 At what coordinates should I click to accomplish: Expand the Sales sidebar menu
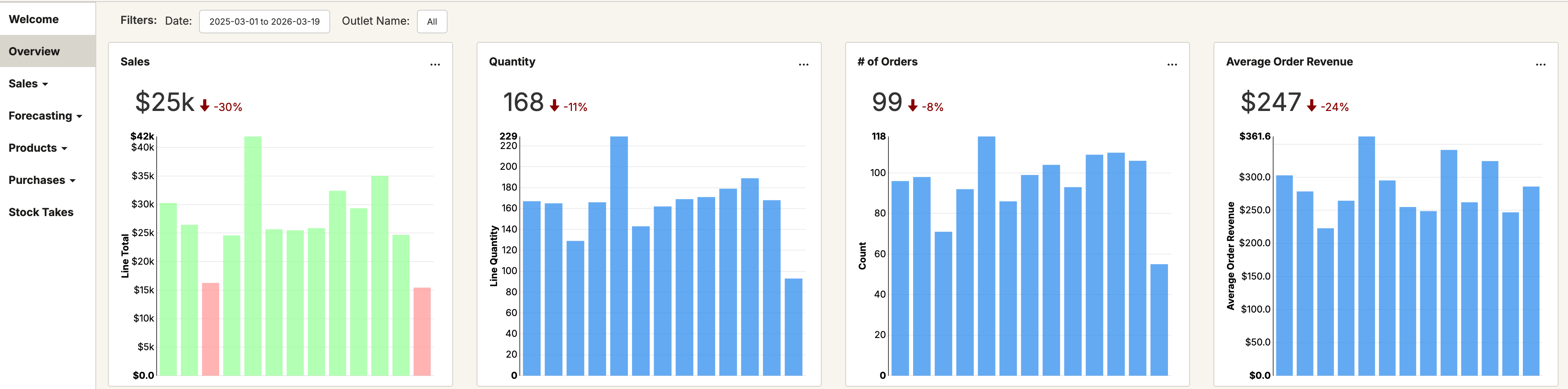[28, 84]
